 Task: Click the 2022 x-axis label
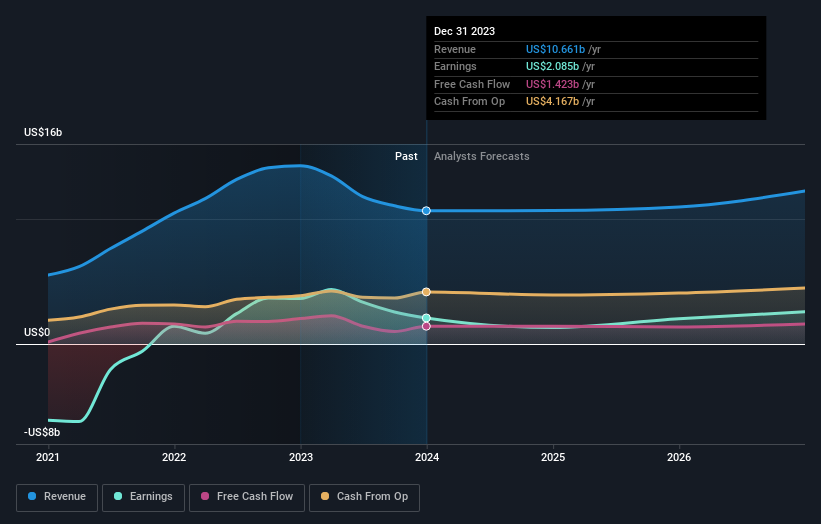coord(174,457)
